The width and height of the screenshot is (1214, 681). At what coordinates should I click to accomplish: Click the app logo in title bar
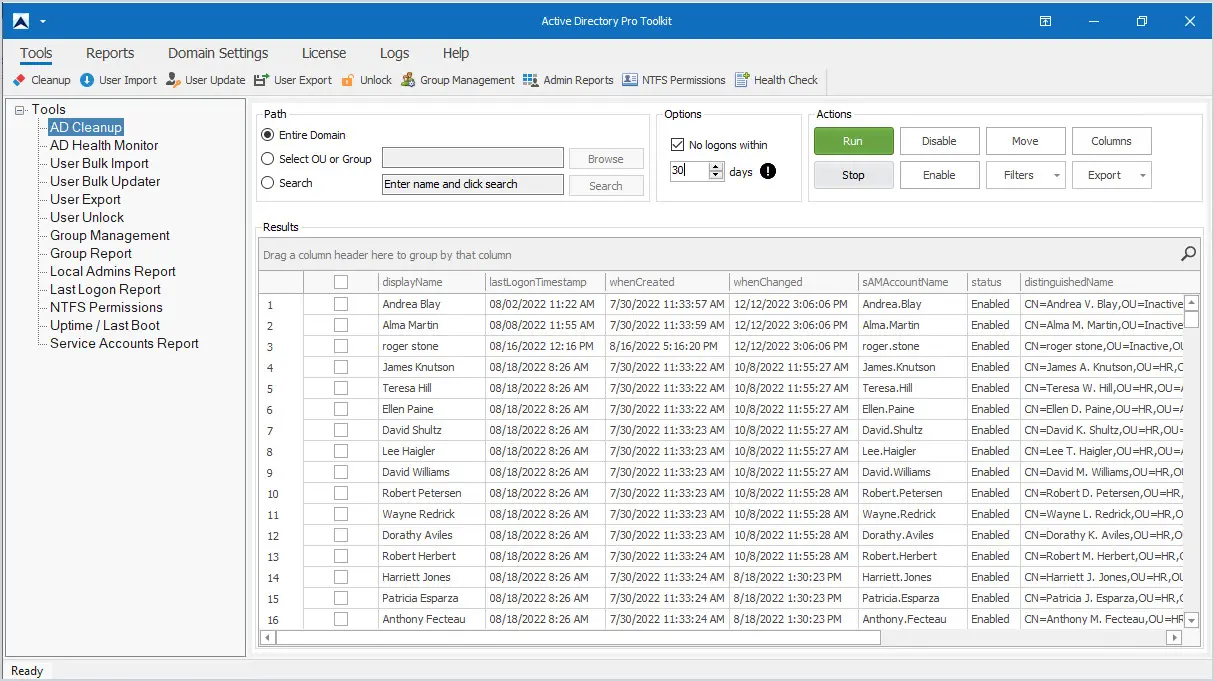point(21,21)
